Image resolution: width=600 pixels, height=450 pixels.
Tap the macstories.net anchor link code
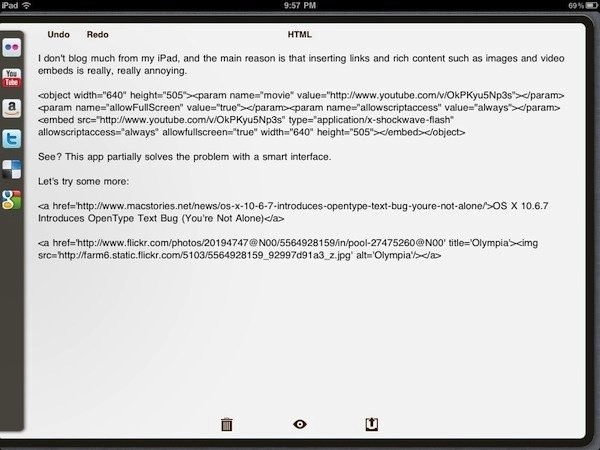click(x=293, y=212)
